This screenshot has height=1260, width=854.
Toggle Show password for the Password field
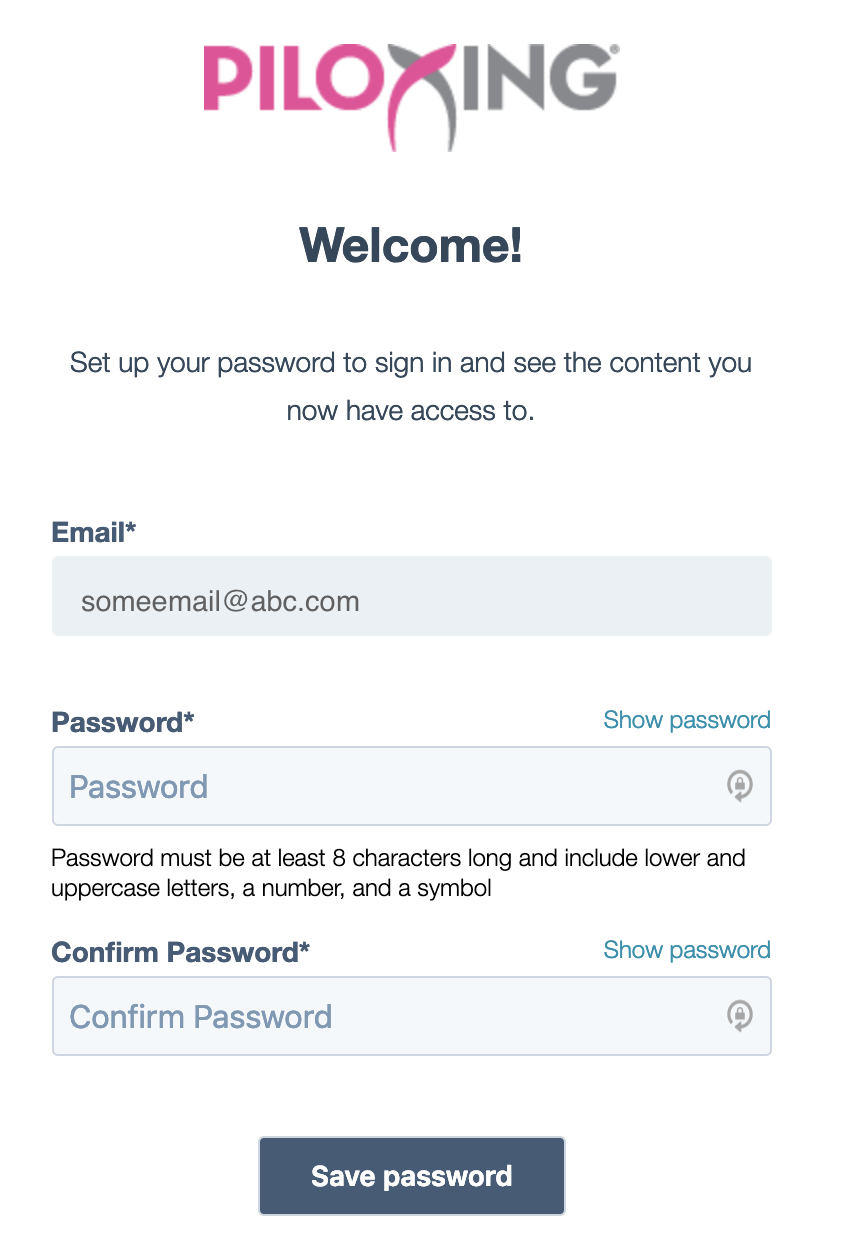pyautogui.click(x=687, y=720)
